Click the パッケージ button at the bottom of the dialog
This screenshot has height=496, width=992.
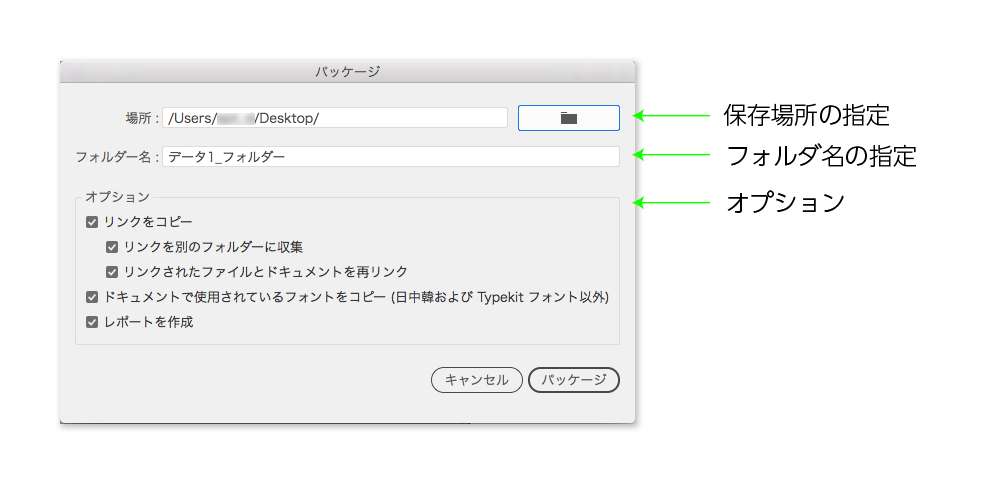pyautogui.click(x=574, y=380)
